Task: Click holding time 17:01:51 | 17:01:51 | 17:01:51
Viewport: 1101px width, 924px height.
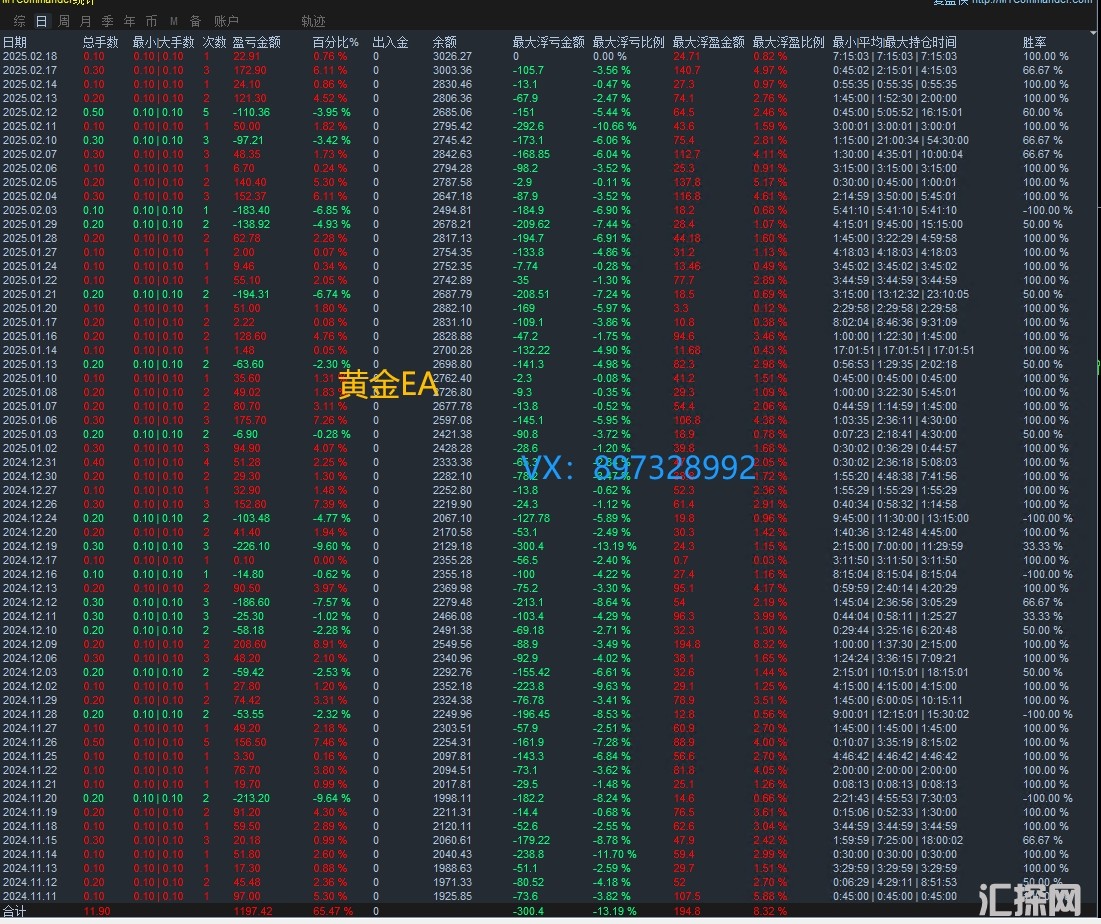Action: pos(903,350)
